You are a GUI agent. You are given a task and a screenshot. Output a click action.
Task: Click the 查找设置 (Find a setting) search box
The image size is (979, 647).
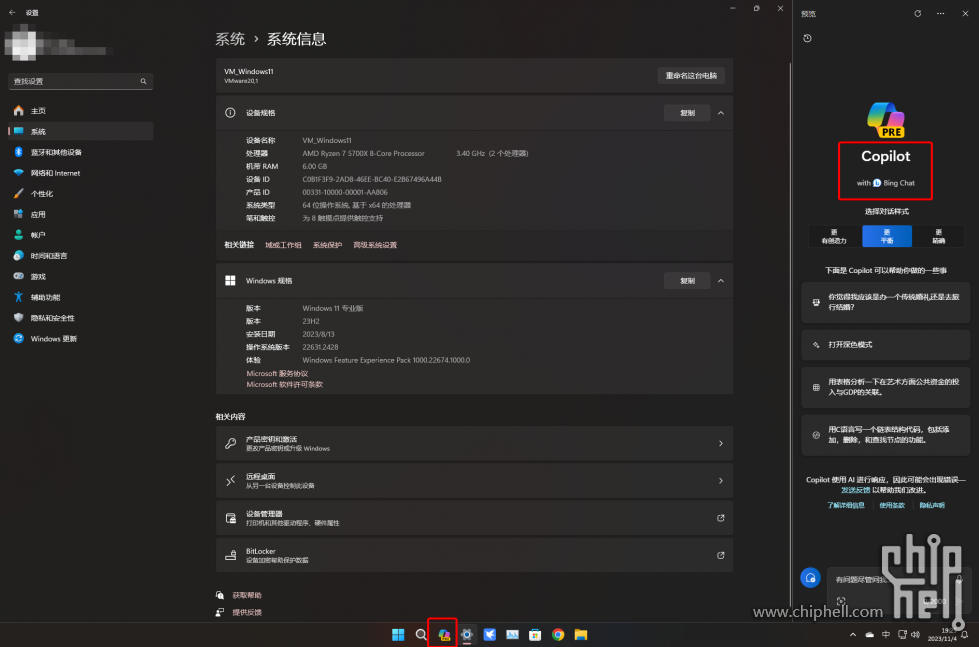81,81
